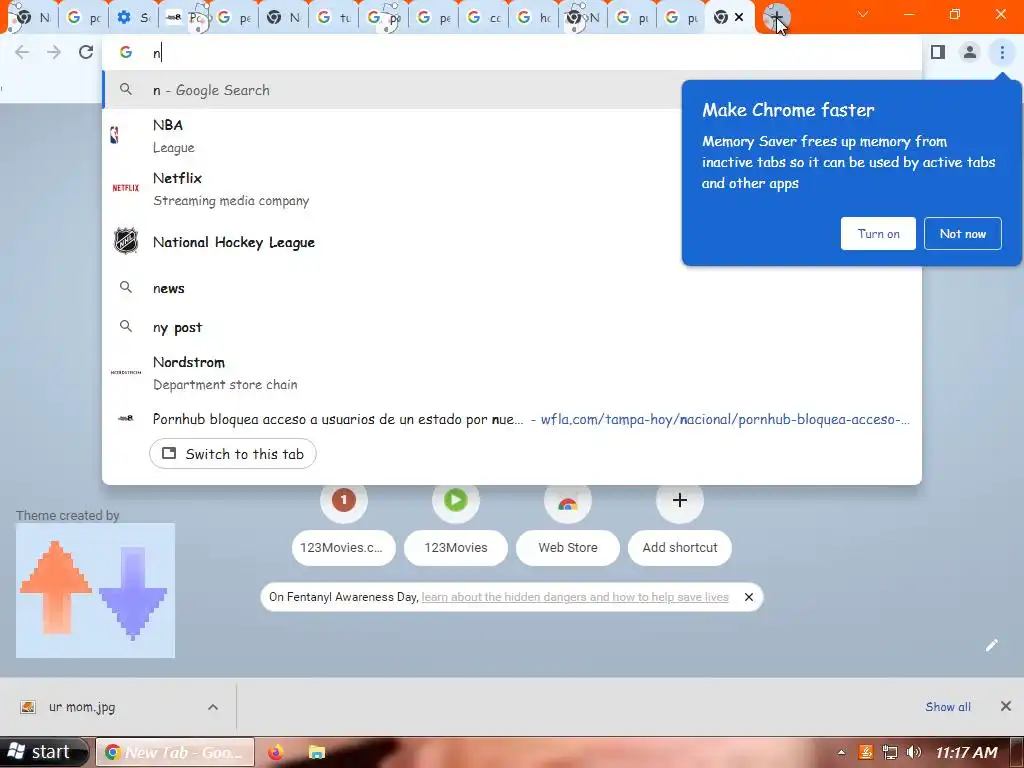Open the volume speaker tray icon
1024x768 pixels.
pyautogui.click(x=914, y=752)
